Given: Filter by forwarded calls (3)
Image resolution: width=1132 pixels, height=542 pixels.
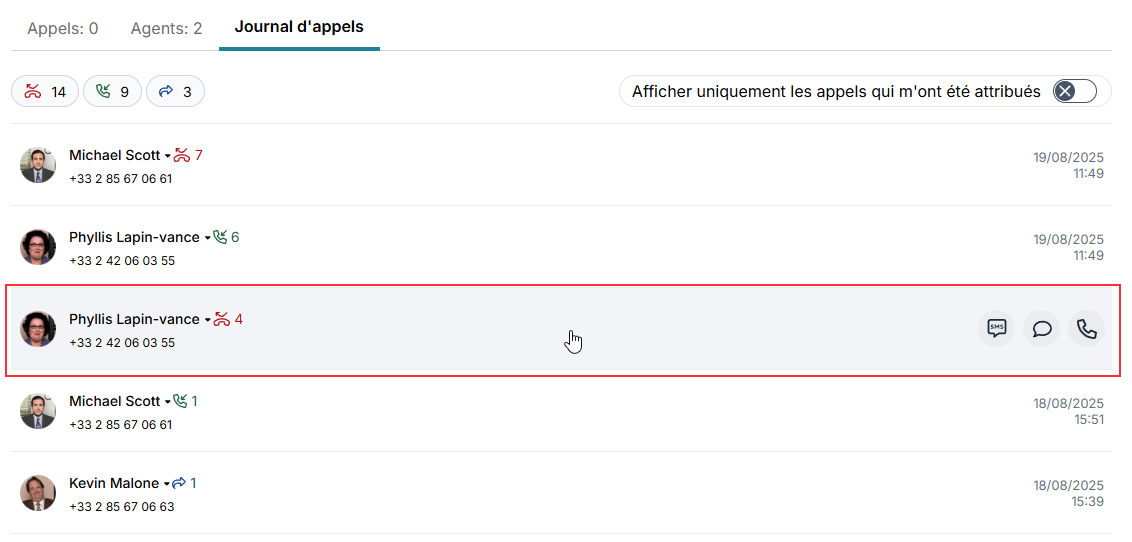Looking at the screenshot, I should tap(175, 92).
